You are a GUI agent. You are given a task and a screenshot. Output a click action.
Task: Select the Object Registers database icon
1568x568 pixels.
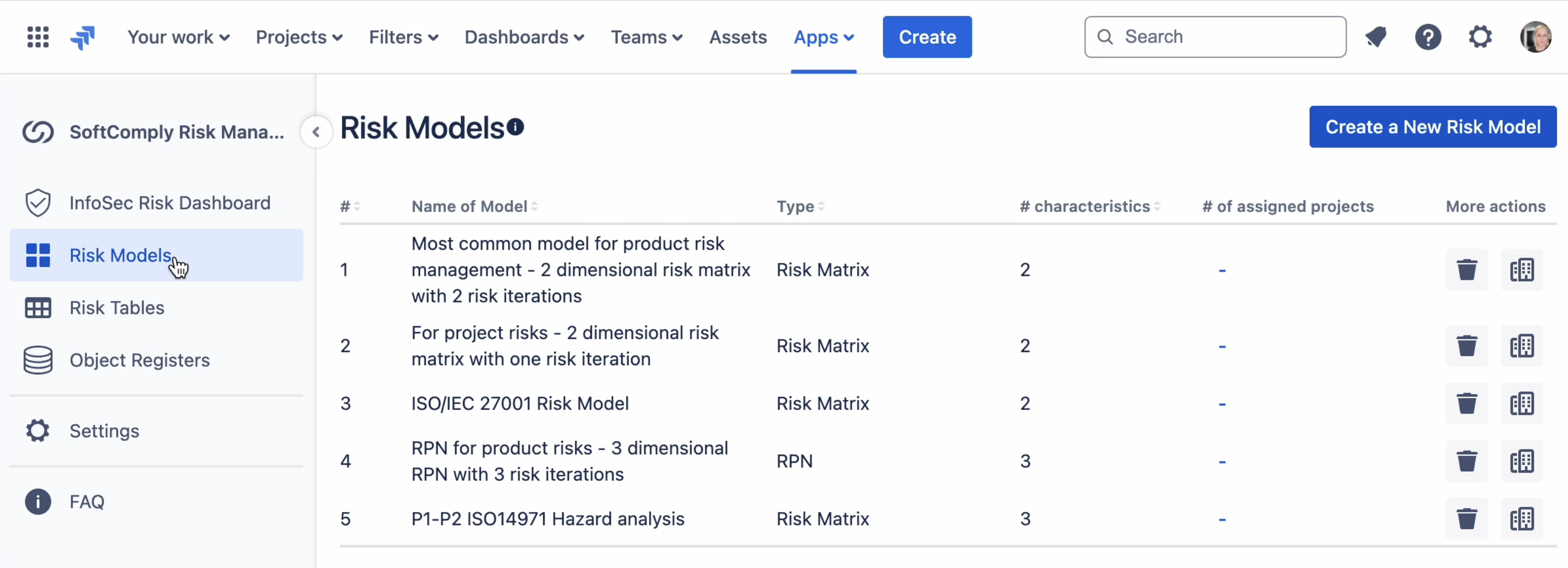(x=37, y=359)
